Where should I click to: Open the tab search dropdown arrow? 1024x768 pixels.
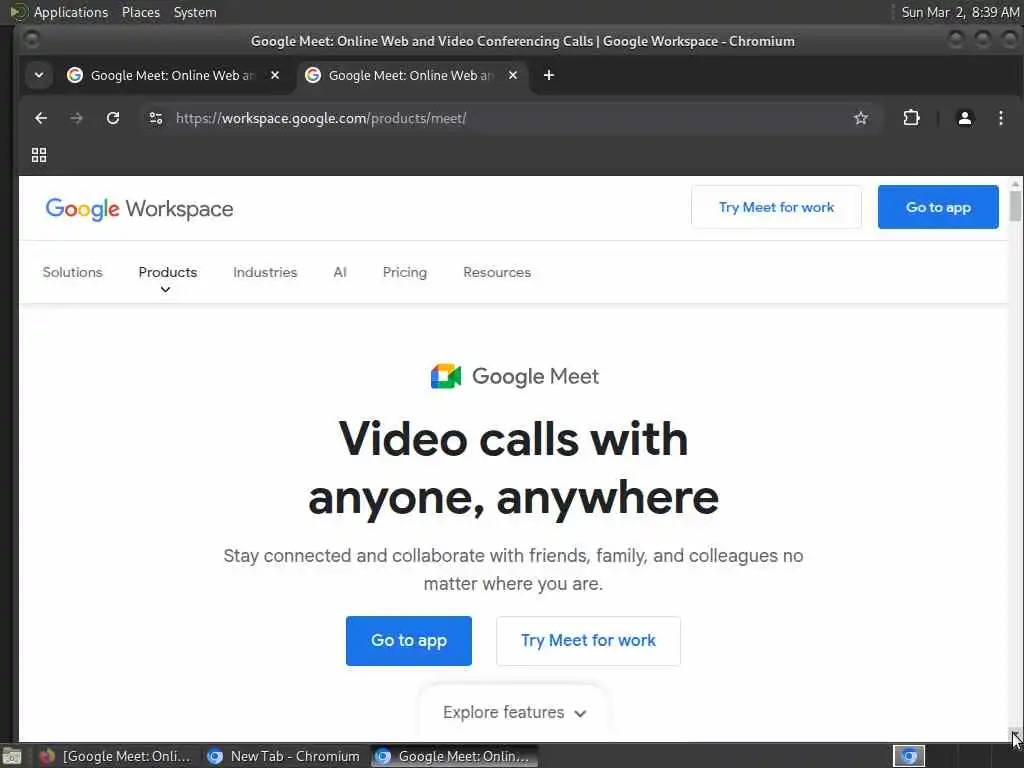(39, 75)
